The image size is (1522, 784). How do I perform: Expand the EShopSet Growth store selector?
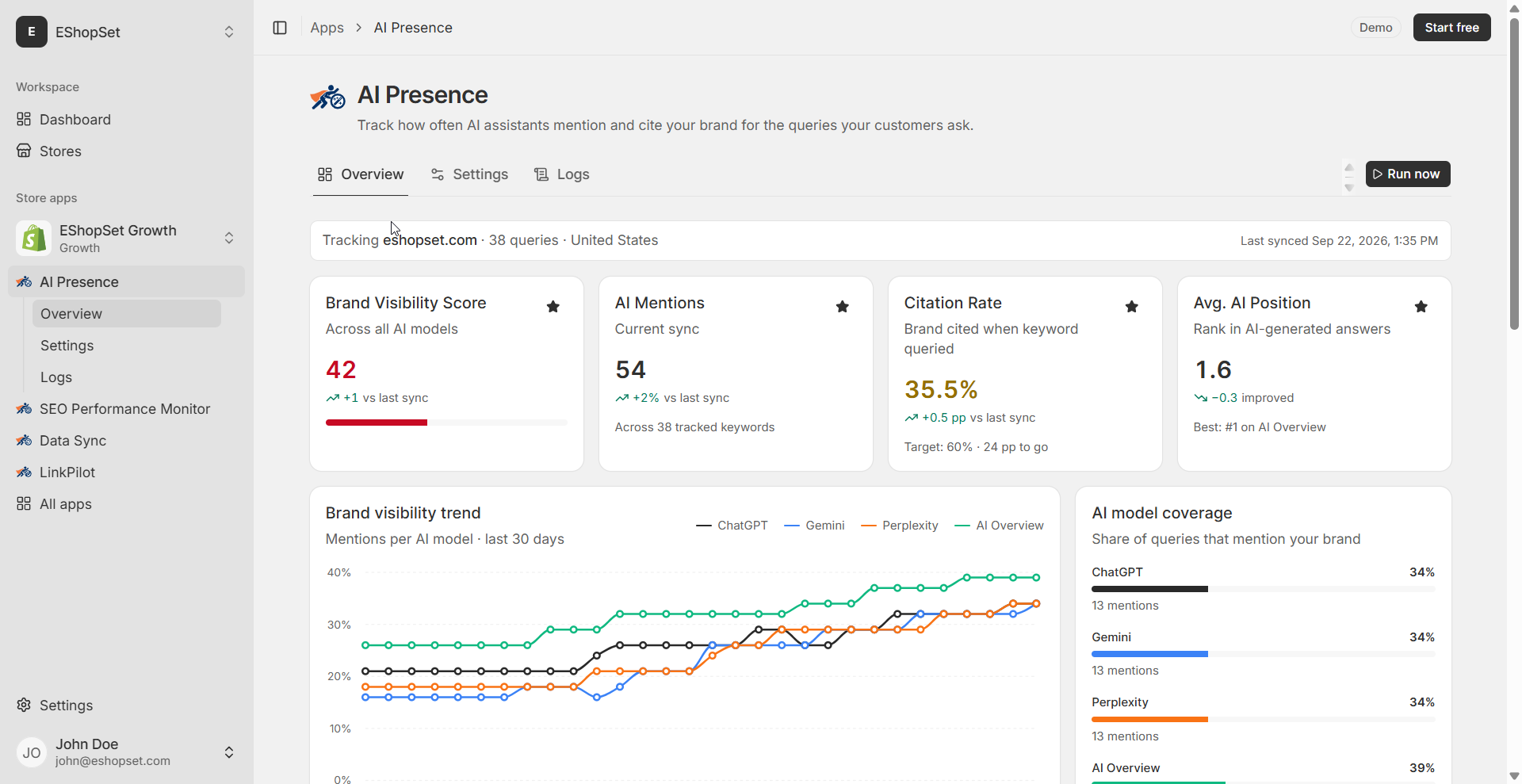(229, 238)
